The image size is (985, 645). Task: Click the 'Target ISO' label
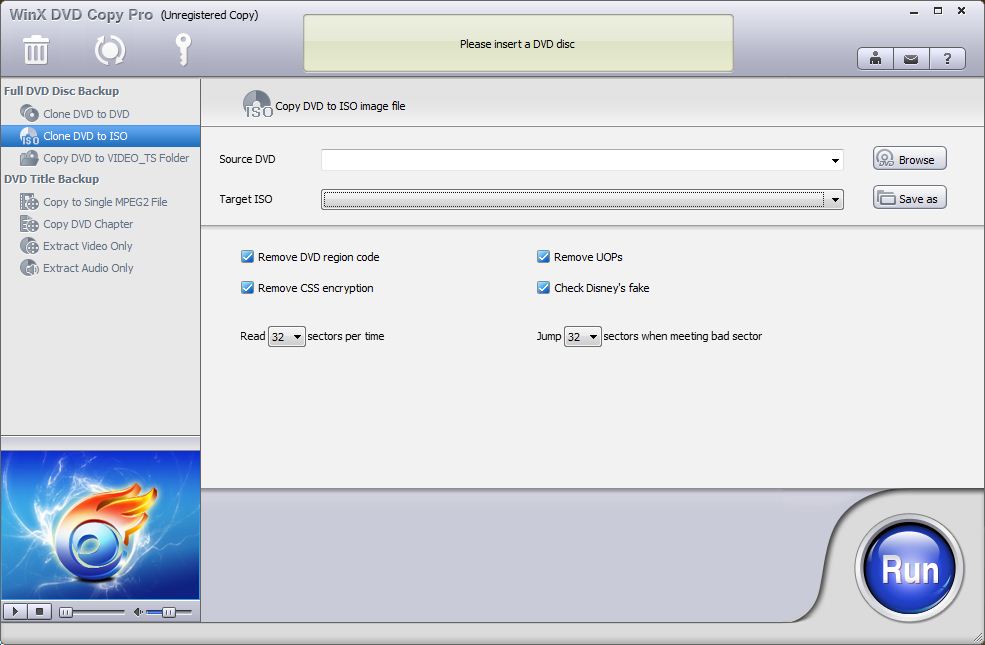[246, 199]
